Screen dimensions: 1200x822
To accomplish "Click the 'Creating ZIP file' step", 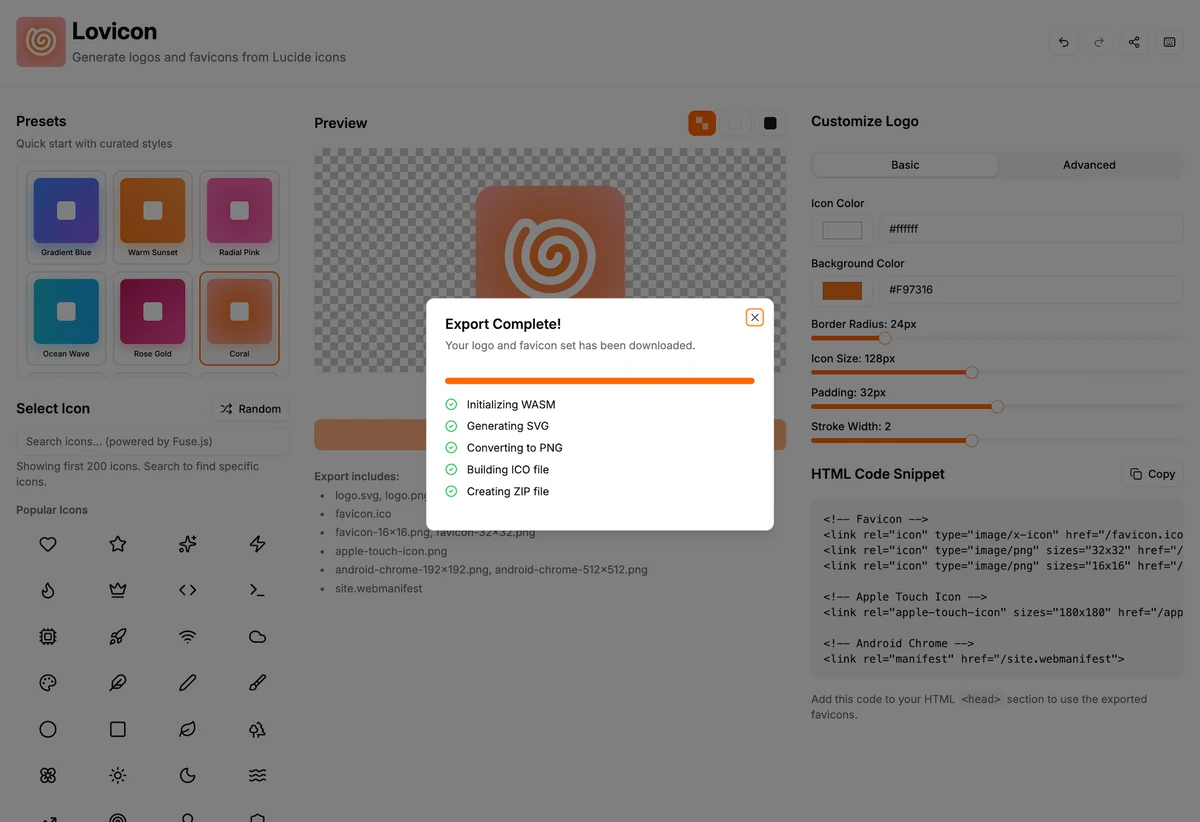I will [507, 492].
